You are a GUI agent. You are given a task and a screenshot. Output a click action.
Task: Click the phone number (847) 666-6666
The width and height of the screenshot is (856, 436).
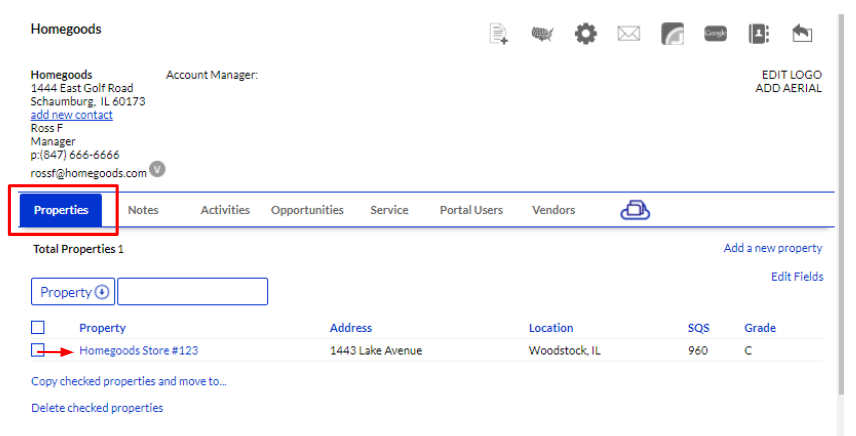click(x=80, y=155)
